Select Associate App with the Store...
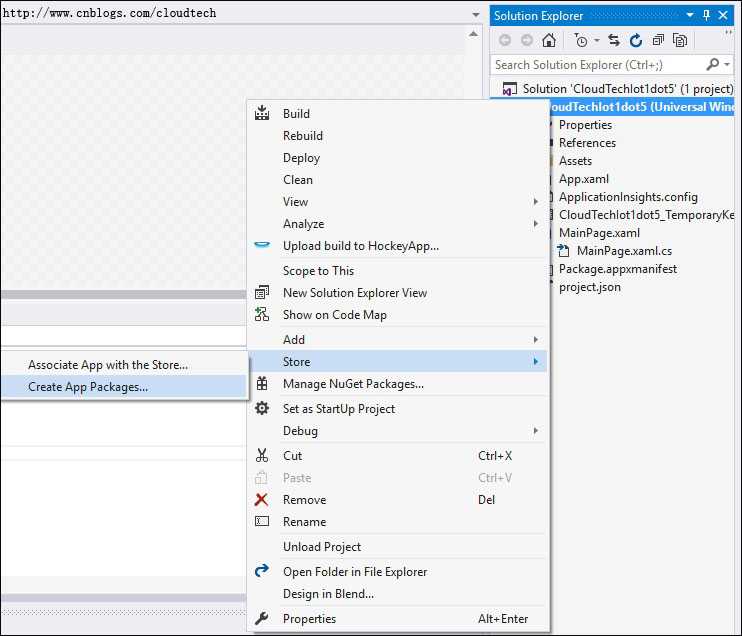742x636 pixels. [124, 364]
